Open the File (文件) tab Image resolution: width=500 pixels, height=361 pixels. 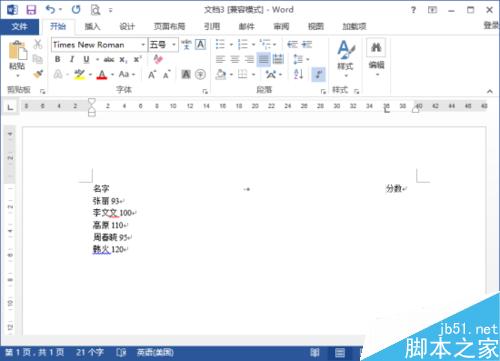coord(19,26)
